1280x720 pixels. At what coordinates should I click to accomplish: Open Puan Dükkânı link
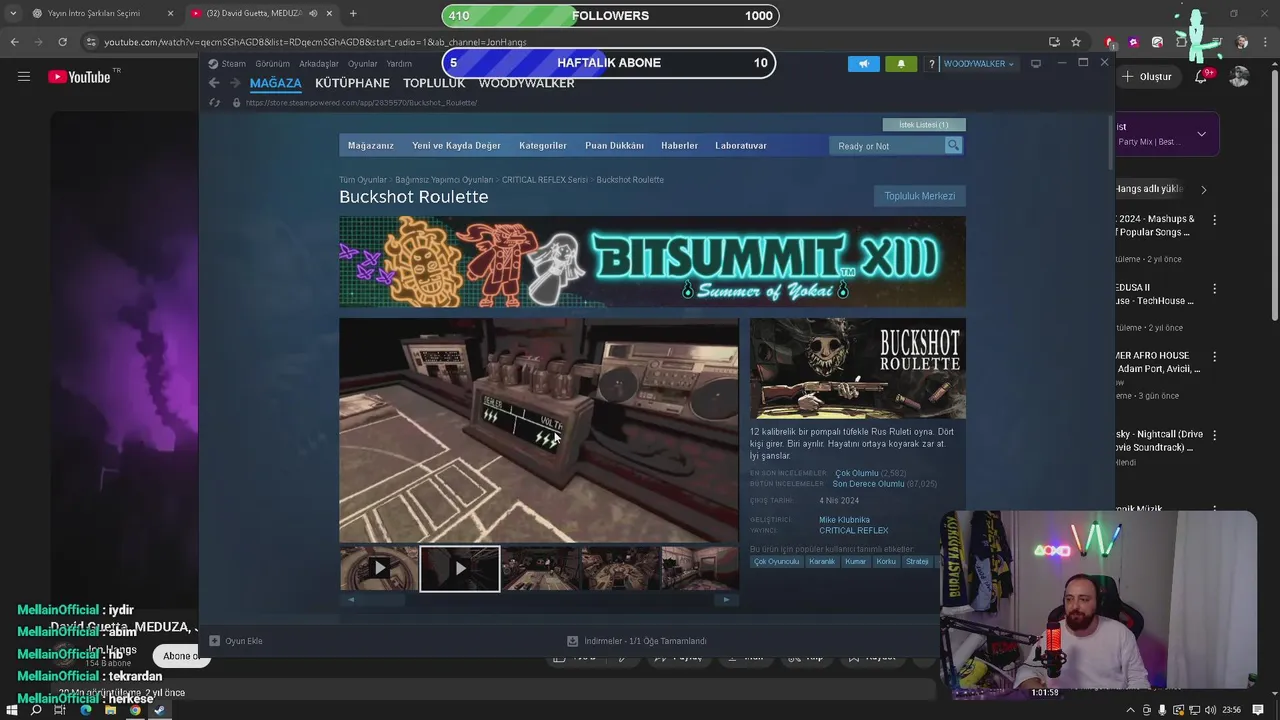pos(614,146)
